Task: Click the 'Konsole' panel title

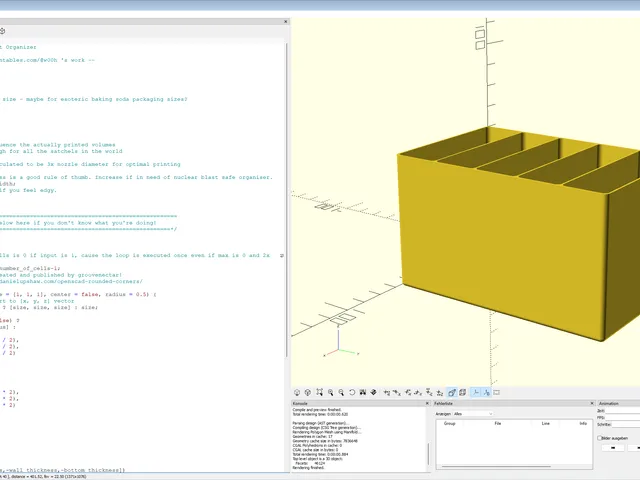Action: pos(300,403)
